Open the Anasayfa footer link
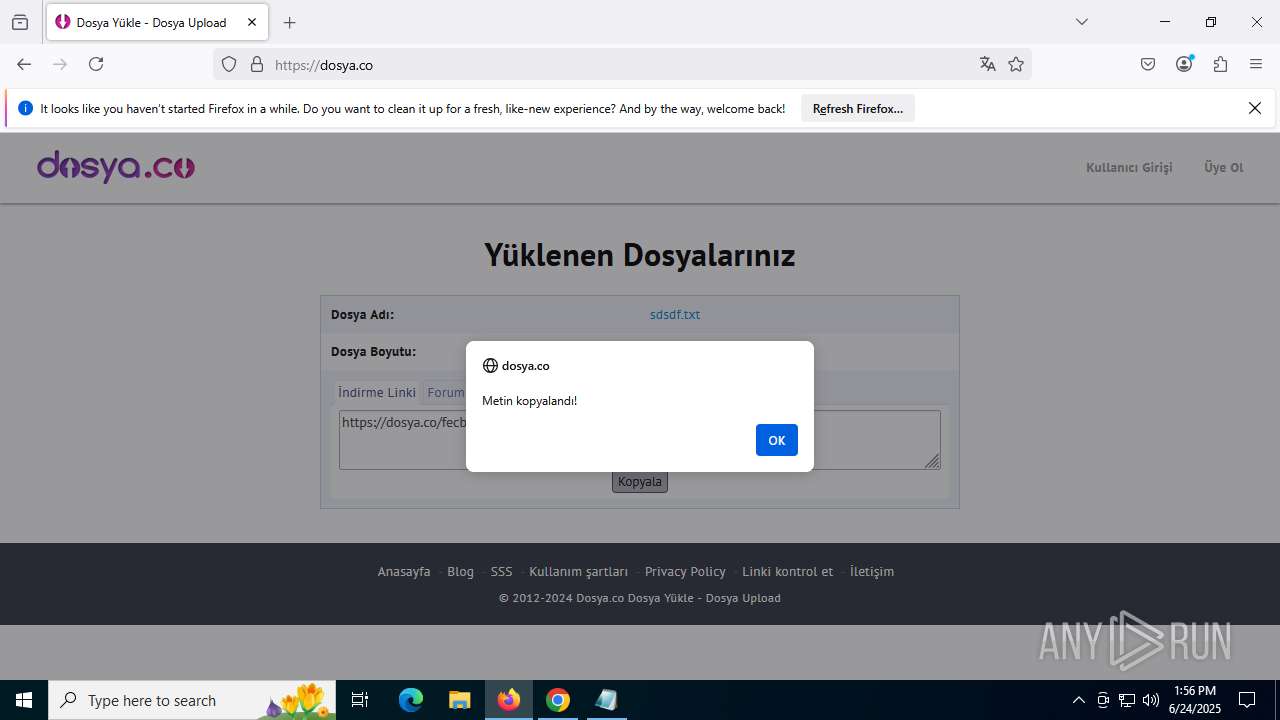Screen dimensions: 1280x720 pyautogui.click(x=404, y=571)
